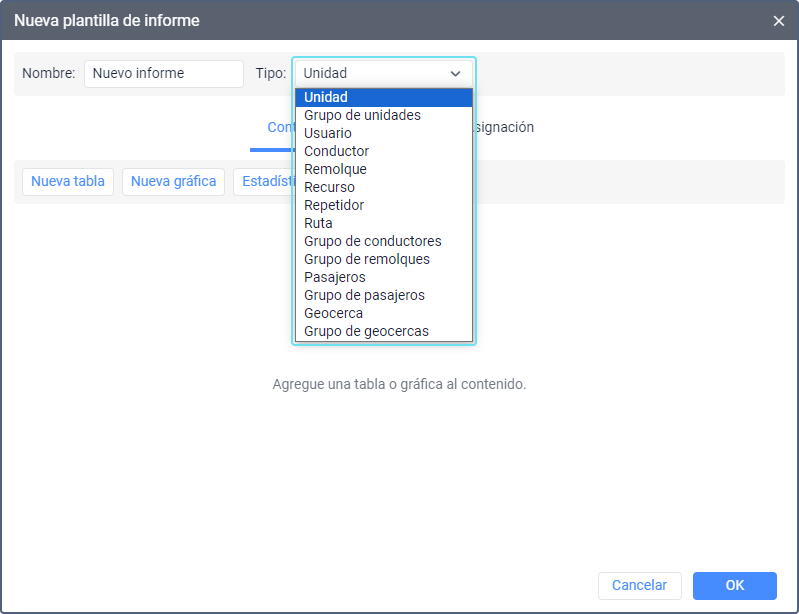Select Usuario from the type list

click(383, 133)
